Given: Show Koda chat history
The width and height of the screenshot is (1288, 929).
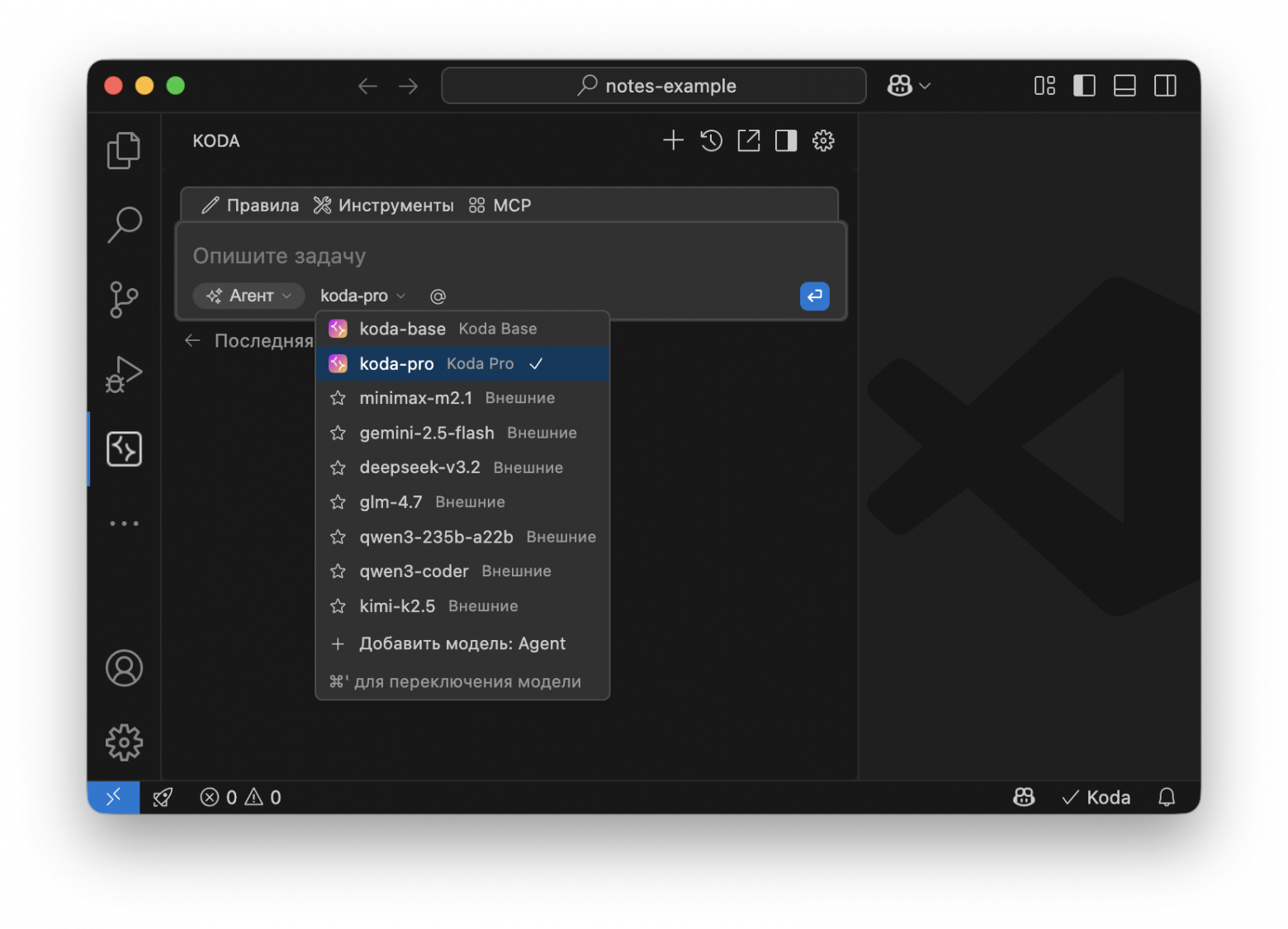Looking at the screenshot, I should point(711,140).
